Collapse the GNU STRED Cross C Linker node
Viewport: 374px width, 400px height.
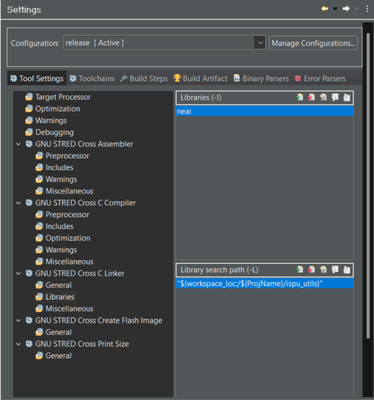[x=18, y=273]
